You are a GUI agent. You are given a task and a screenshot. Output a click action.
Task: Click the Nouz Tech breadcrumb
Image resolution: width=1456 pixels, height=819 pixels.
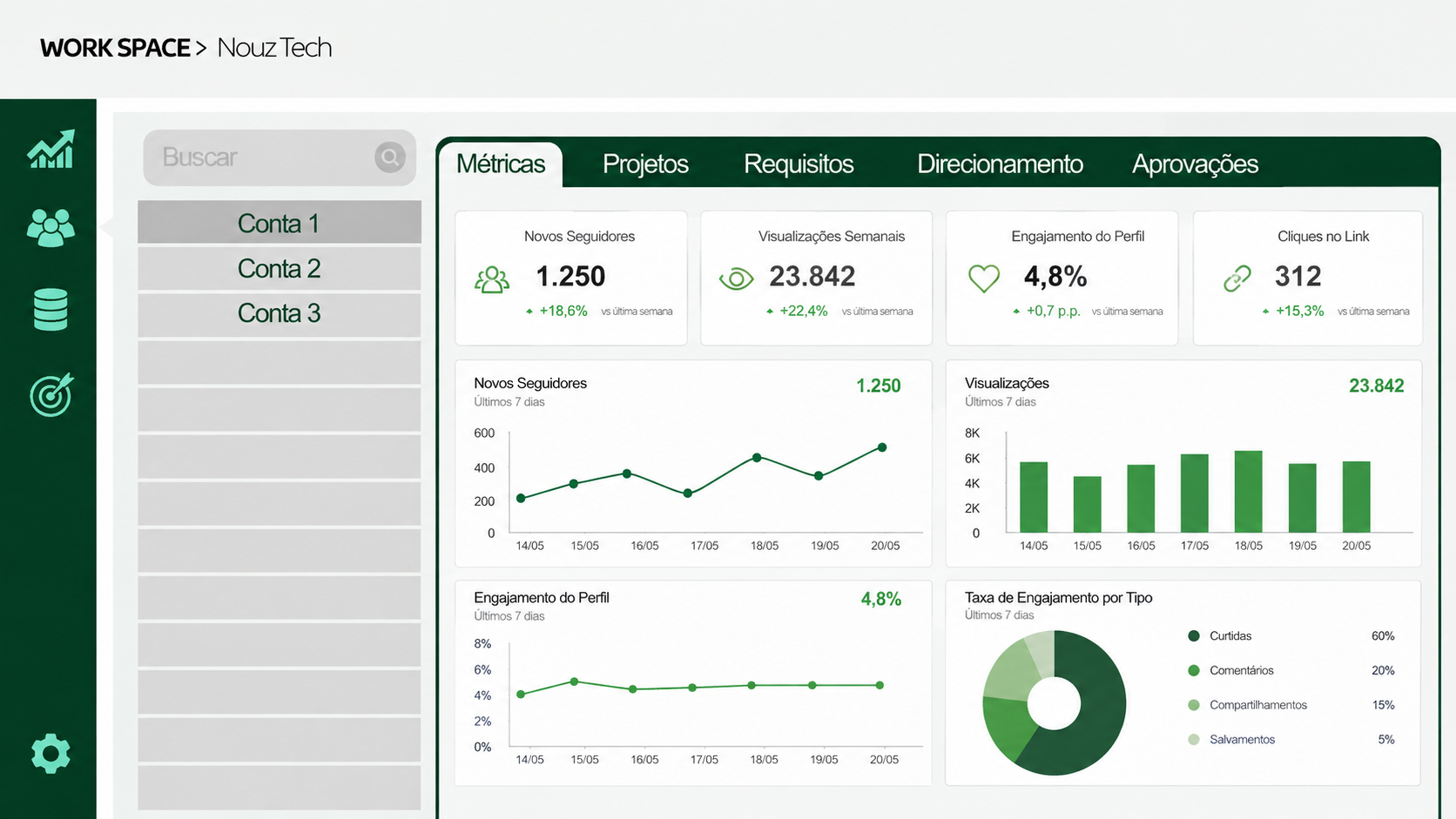[274, 48]
